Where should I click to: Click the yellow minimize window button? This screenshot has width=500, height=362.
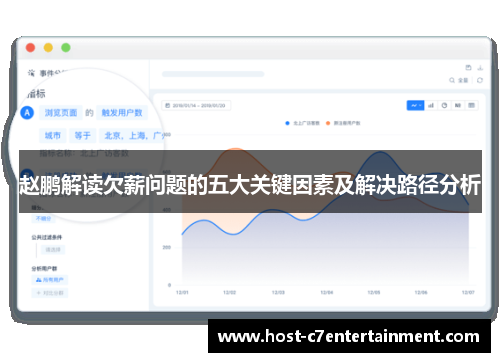[x=48, y=48]
